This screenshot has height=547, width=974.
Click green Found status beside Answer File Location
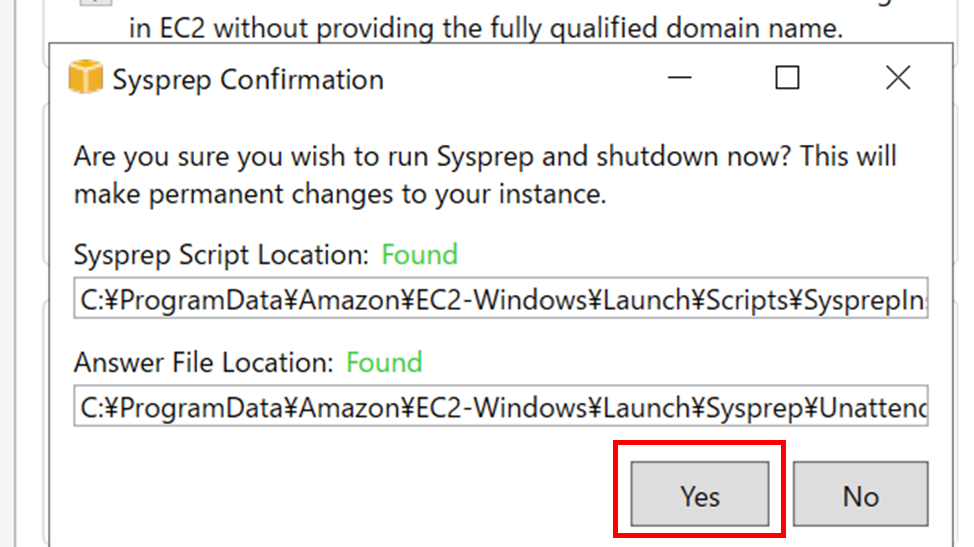coord(385,362)
